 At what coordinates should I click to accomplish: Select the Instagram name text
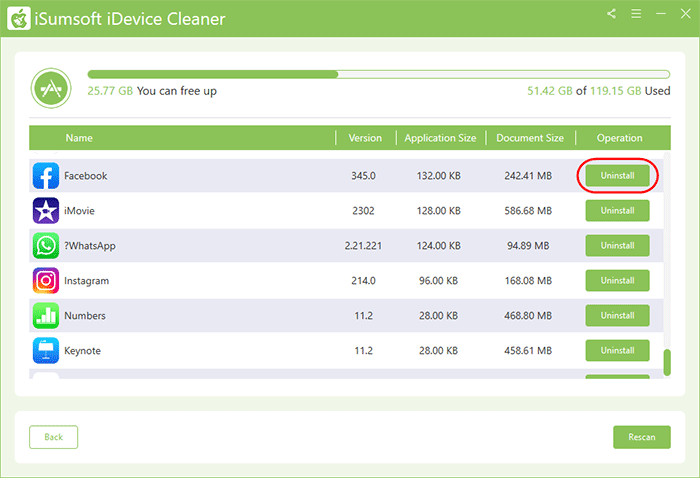coord(87,281)
